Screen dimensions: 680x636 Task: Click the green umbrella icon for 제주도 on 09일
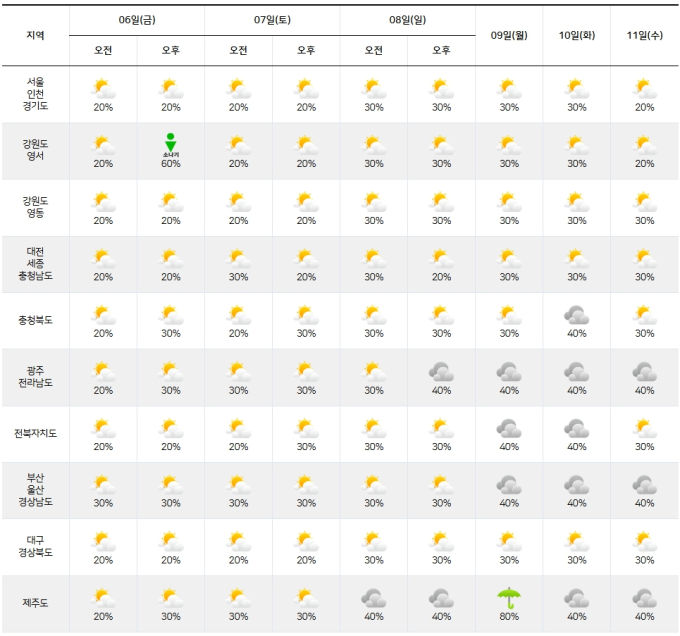pyautogui.click(x=509, y=598)
